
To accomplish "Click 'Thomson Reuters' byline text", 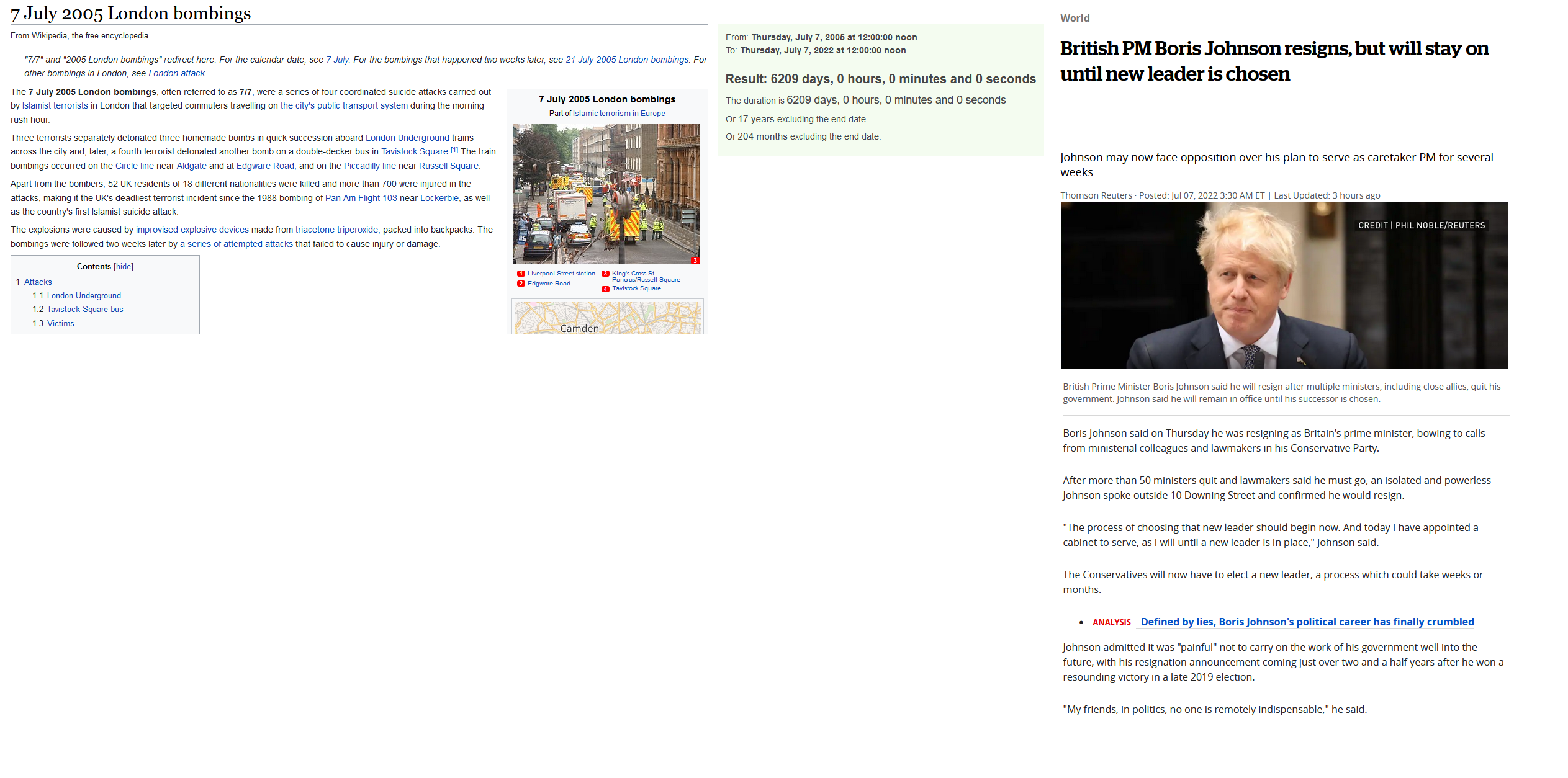I will tap(1096, 195).
